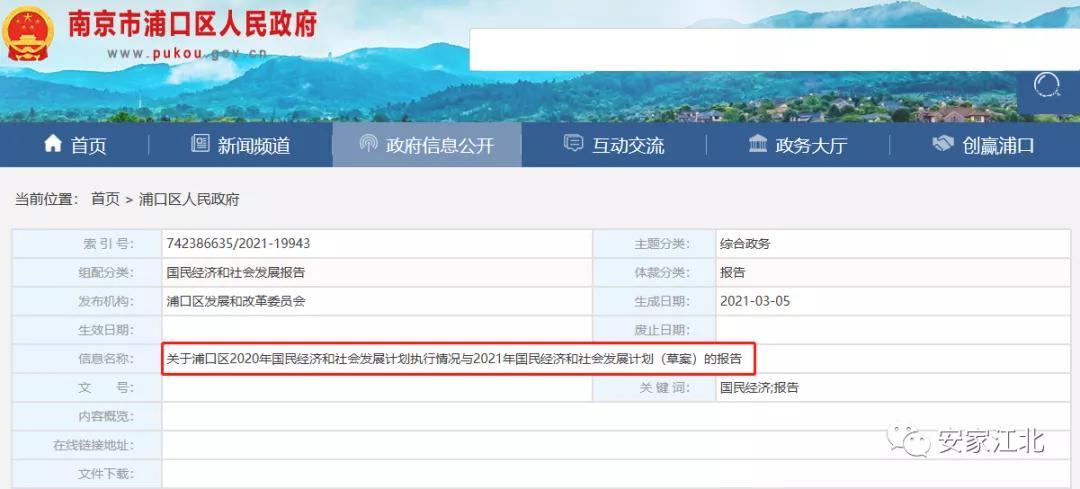1080x489 pixels.
Task: Click the 主题分类 label cell
Action: tap(654, 244)
